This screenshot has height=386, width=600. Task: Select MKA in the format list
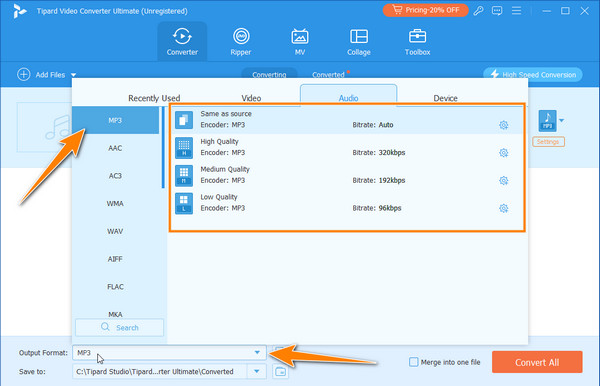pos(115,314)
